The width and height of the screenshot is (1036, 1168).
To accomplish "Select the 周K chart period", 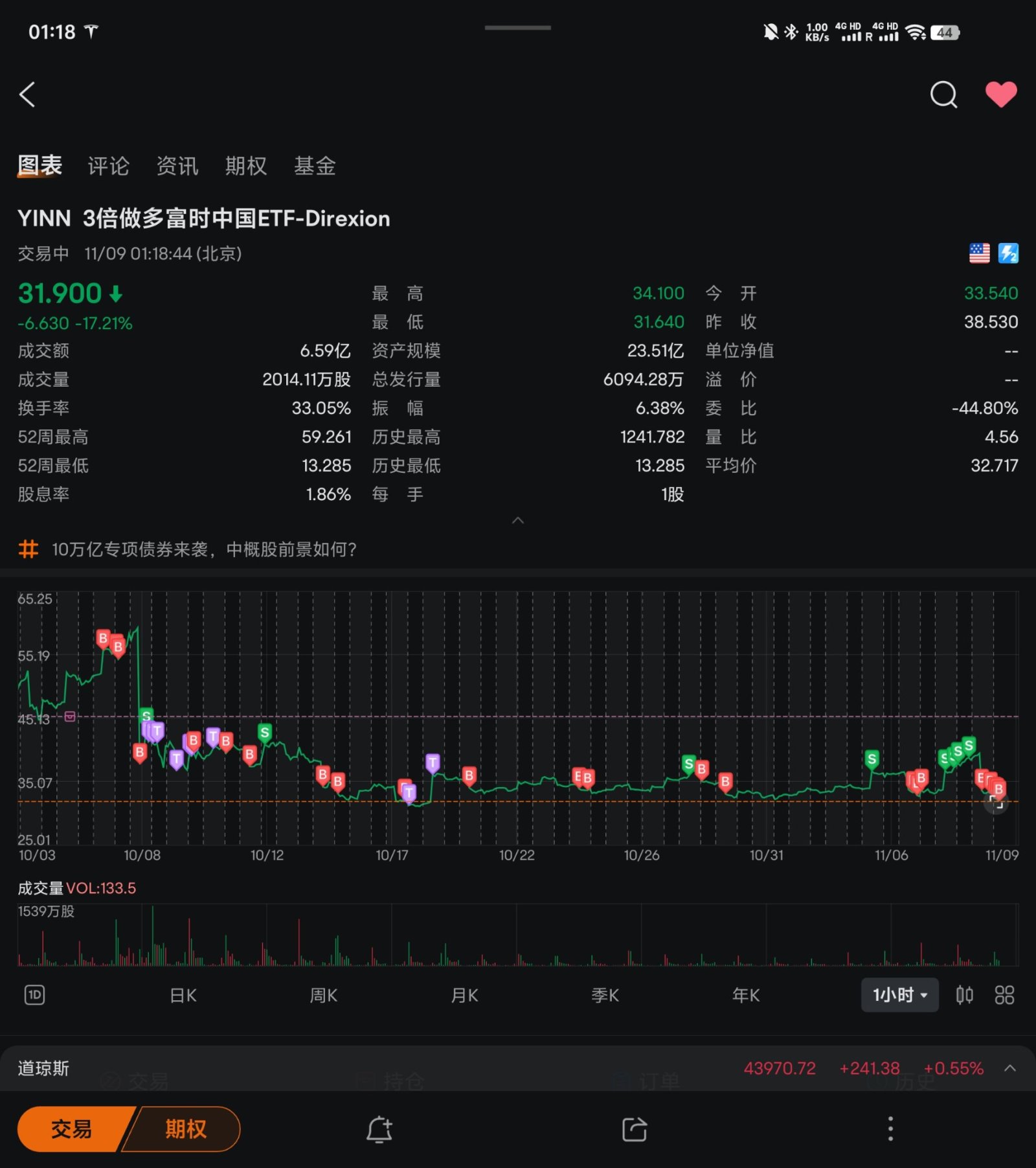I will pos(324,995).
